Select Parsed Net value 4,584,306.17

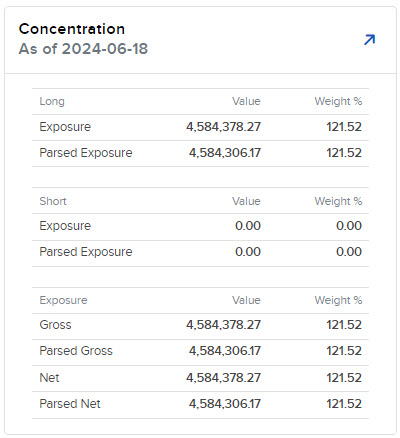tap(225, 404)
